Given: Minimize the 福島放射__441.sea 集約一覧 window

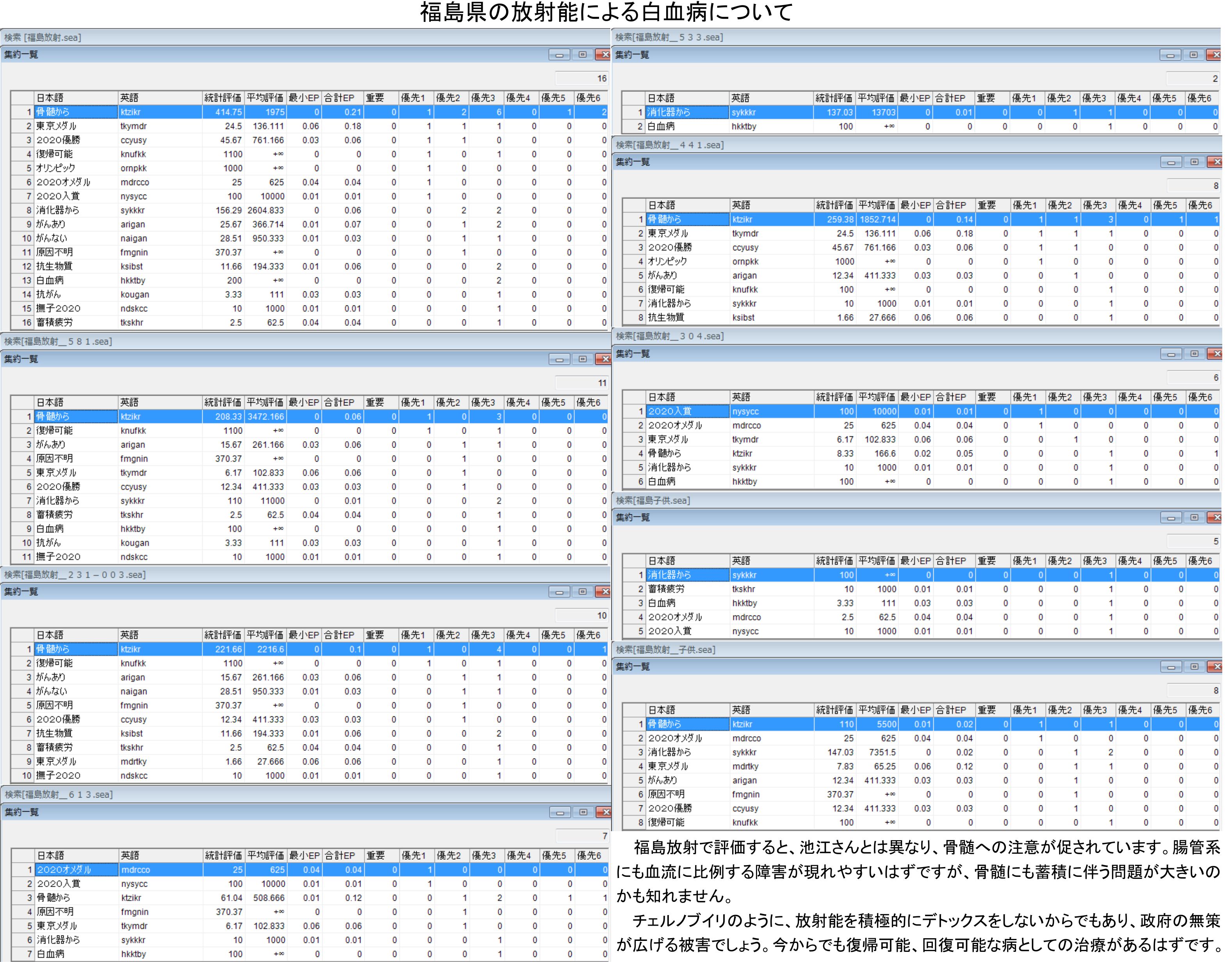Looking at the screenshot, I should pyautogui.click(x=1171, y=162).
